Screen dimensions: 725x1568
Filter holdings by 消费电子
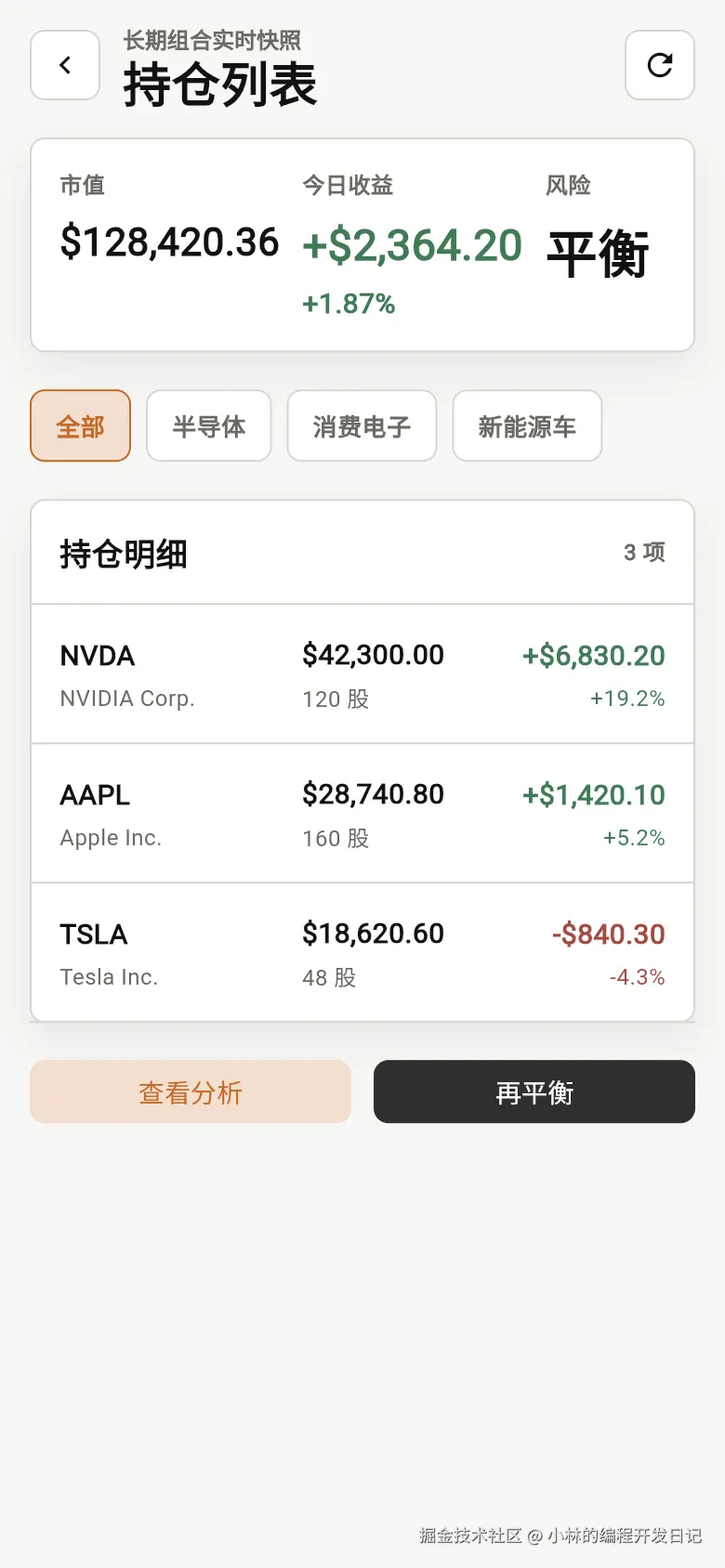point(362,426)
